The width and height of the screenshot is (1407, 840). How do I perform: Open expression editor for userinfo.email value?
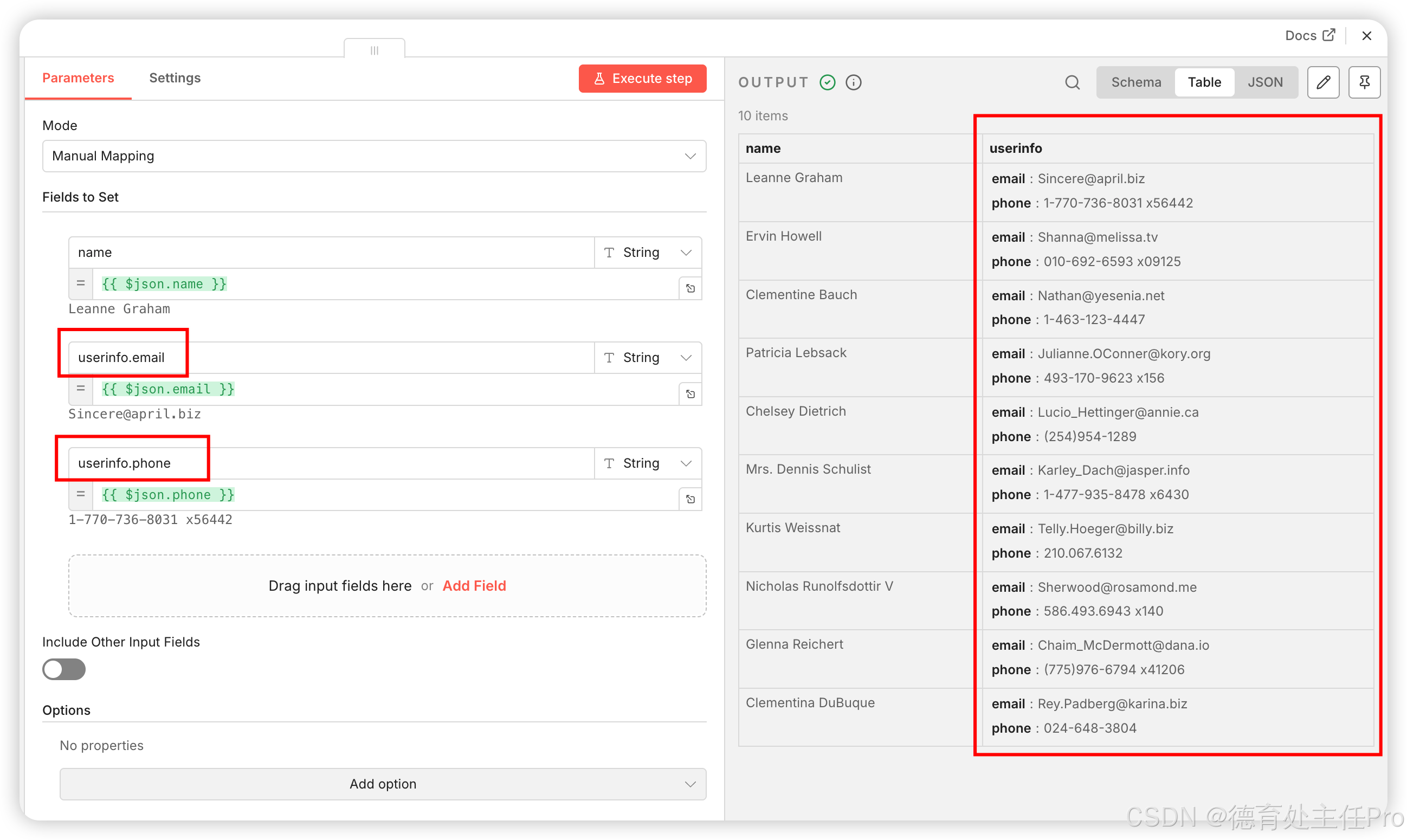[690, 394]
